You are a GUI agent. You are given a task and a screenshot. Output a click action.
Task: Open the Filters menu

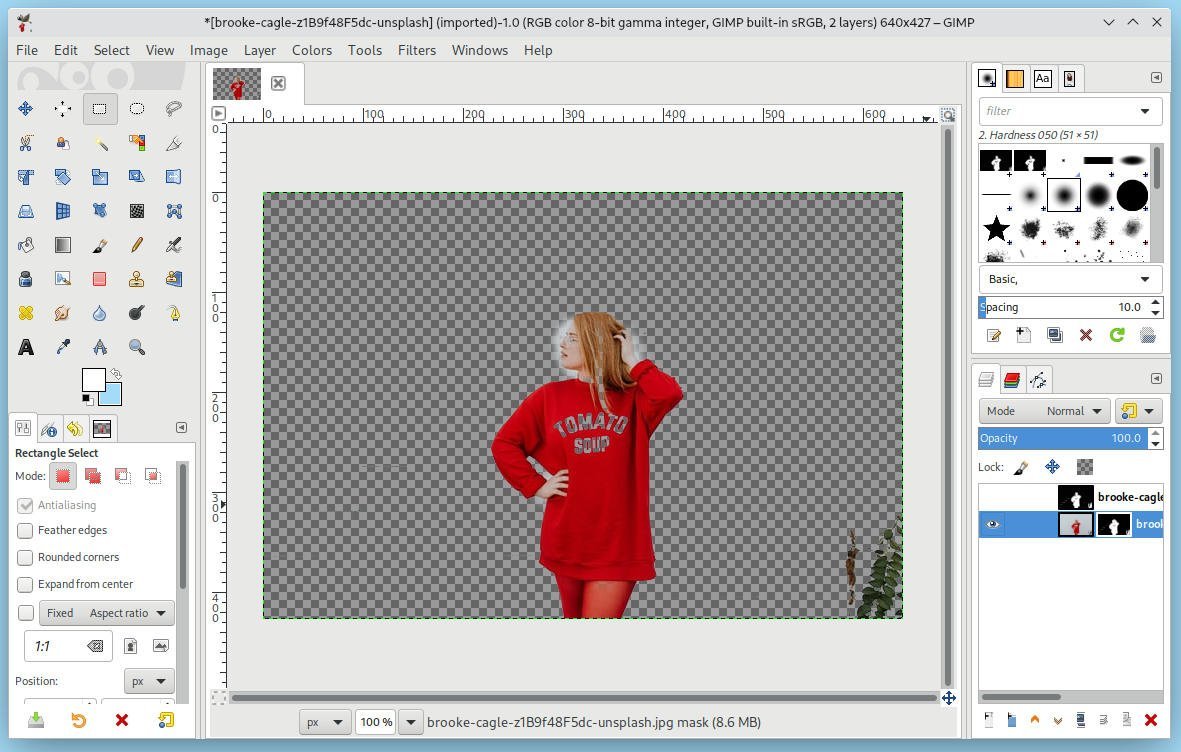pos(416,50)
